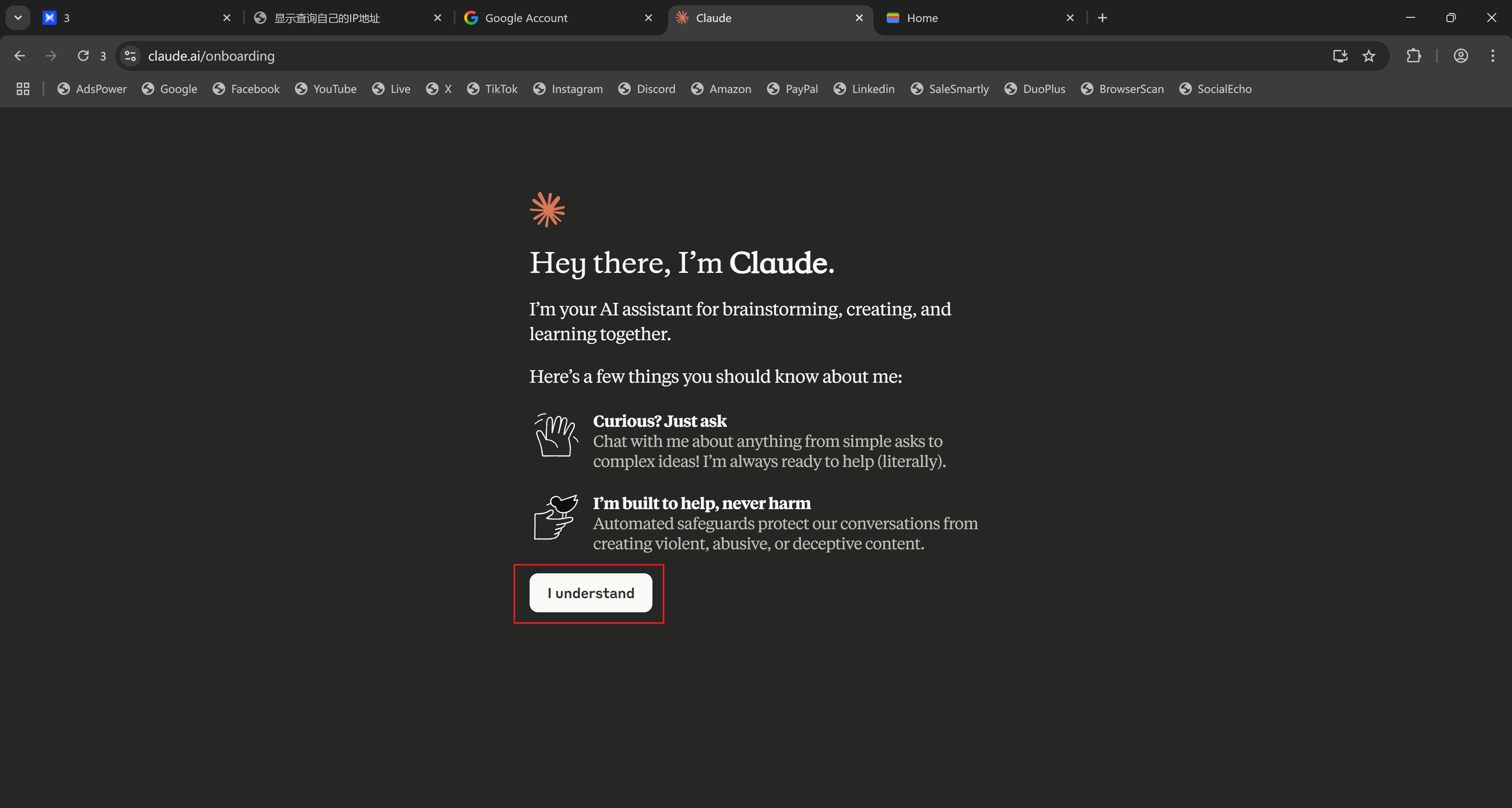This screenshot has width=1512, height=808.
Task: Open the X bookmark
Action: pyautogui.click(x=439, y=89)
